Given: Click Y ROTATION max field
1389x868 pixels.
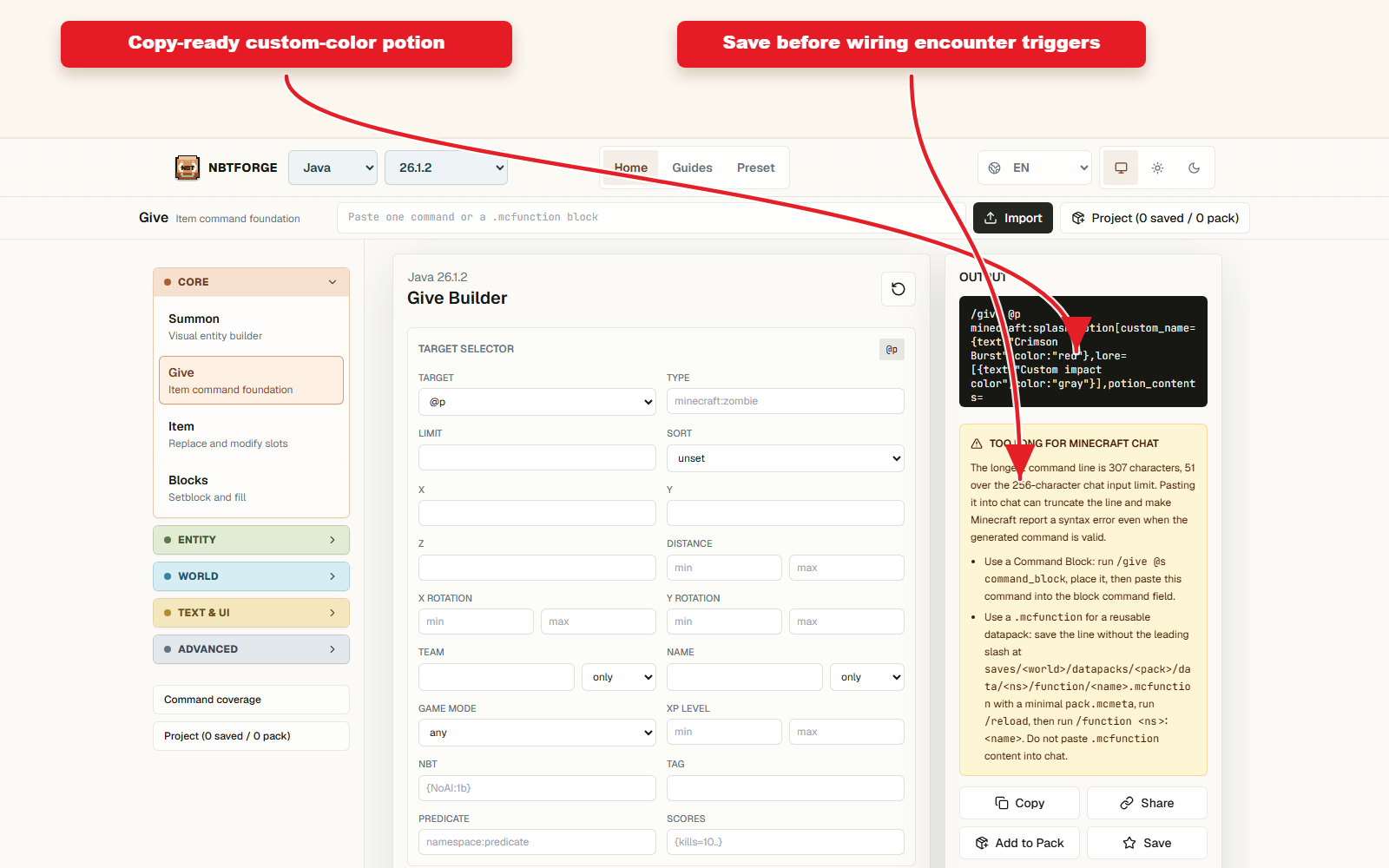Looking at the screenshot, I should (846, 621).
